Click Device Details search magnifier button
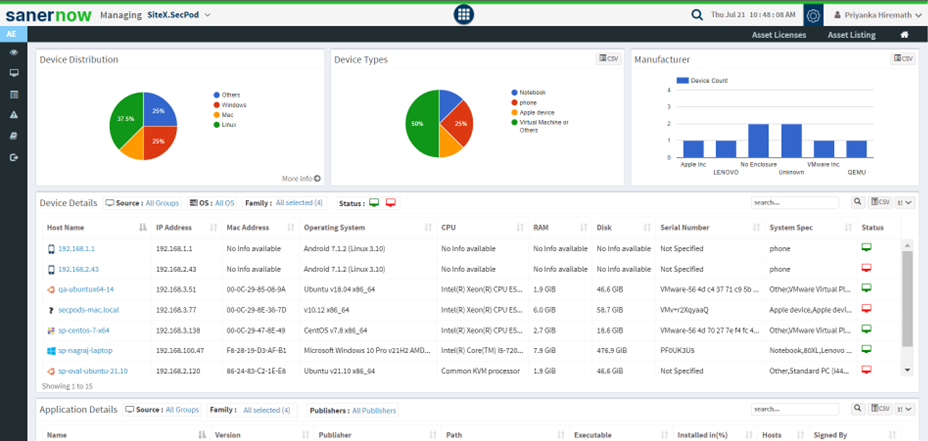 (857, 202)
